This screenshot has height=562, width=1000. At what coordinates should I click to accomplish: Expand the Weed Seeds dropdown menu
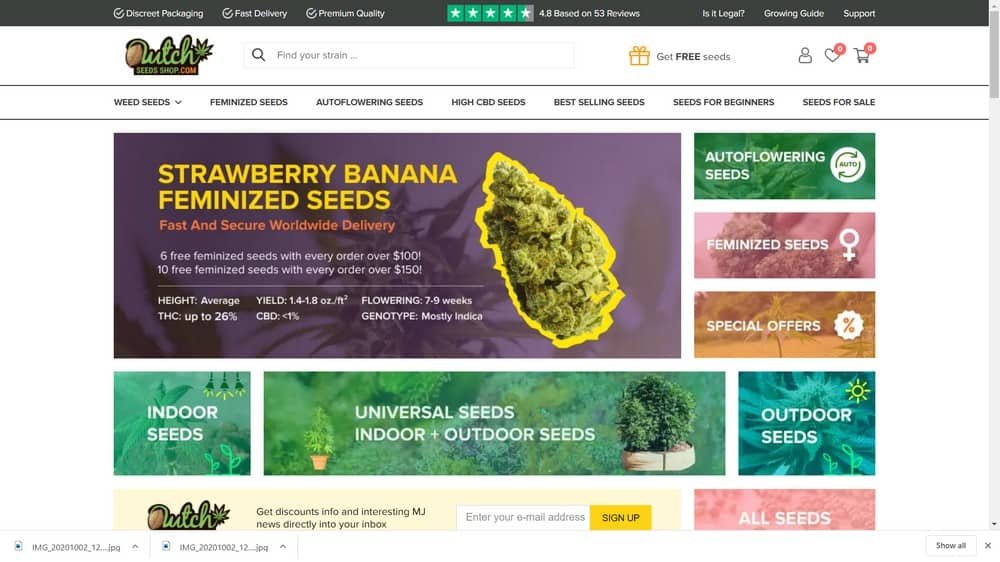[147, 102]
